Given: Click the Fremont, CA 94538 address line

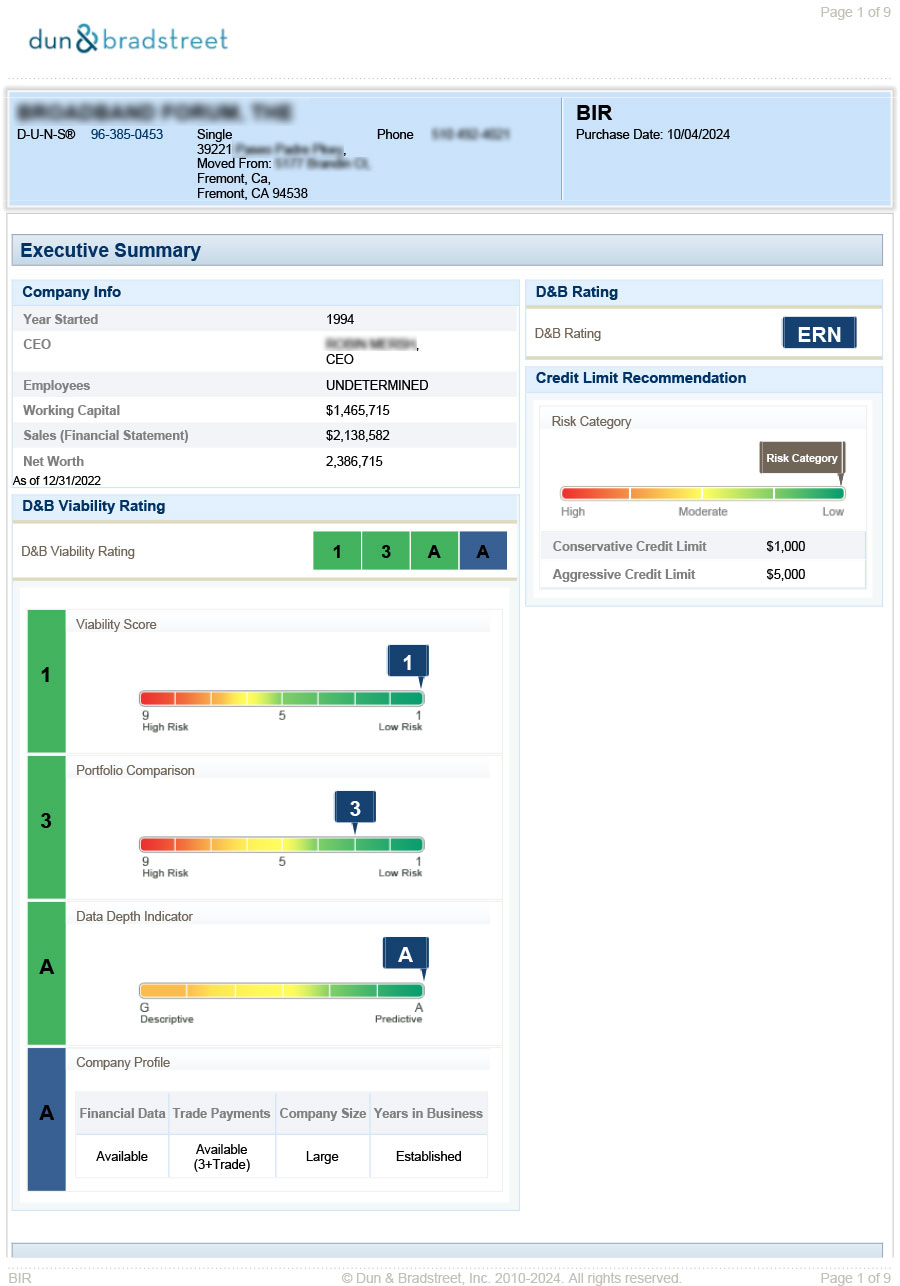Looking at the screenshot, I should [252, 194].
